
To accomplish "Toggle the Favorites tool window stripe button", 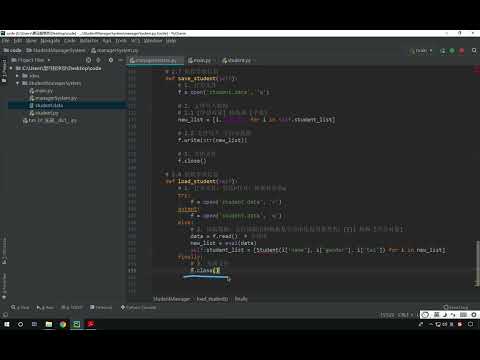I will [x=4, y=287].
